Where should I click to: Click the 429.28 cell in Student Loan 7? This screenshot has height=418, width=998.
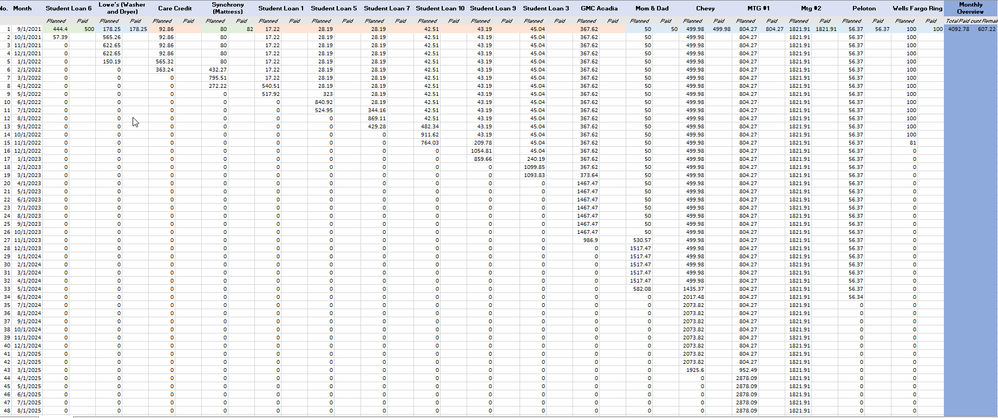tap(374, 126)
